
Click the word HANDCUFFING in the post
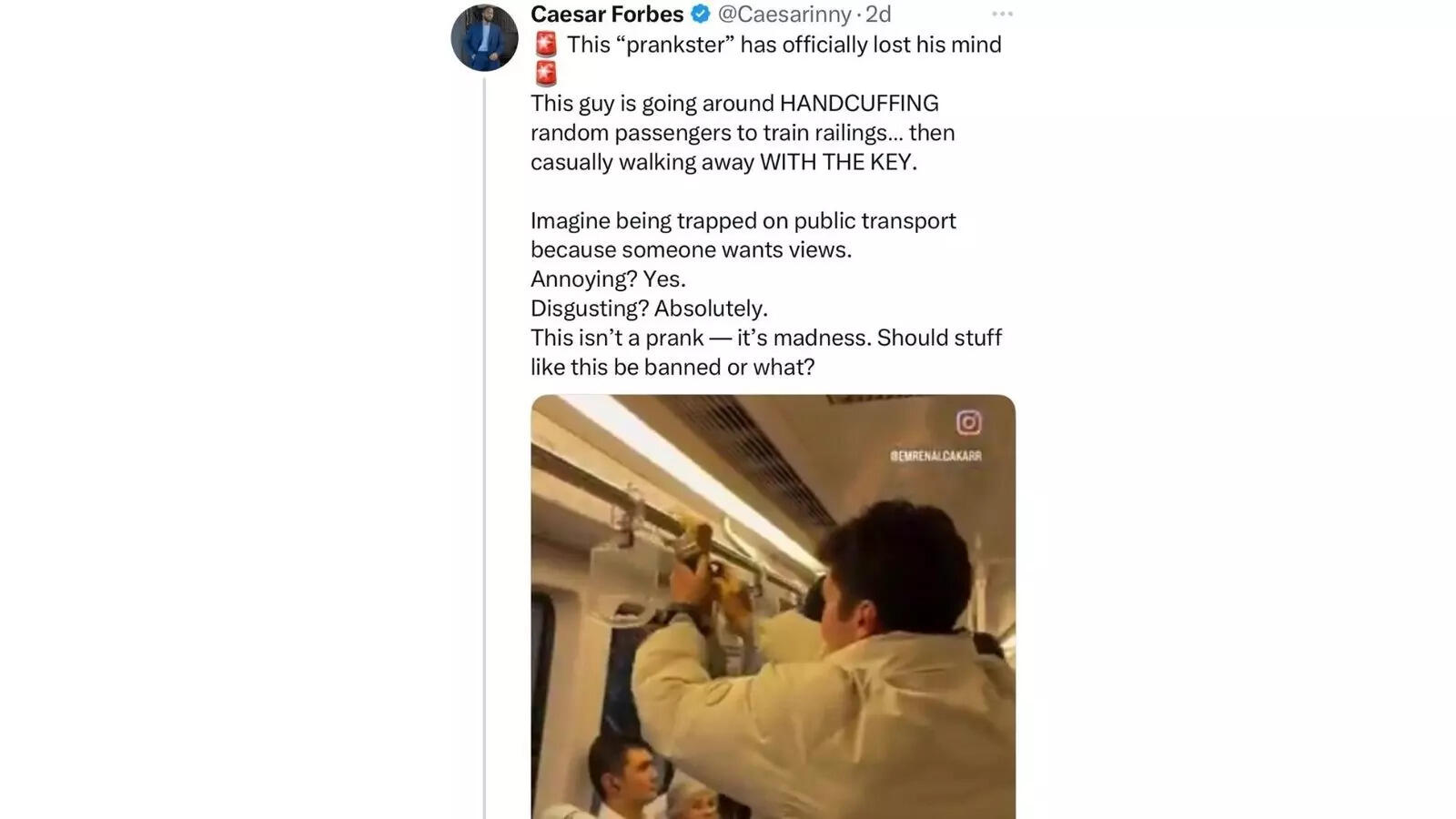[x=859, y=103]
